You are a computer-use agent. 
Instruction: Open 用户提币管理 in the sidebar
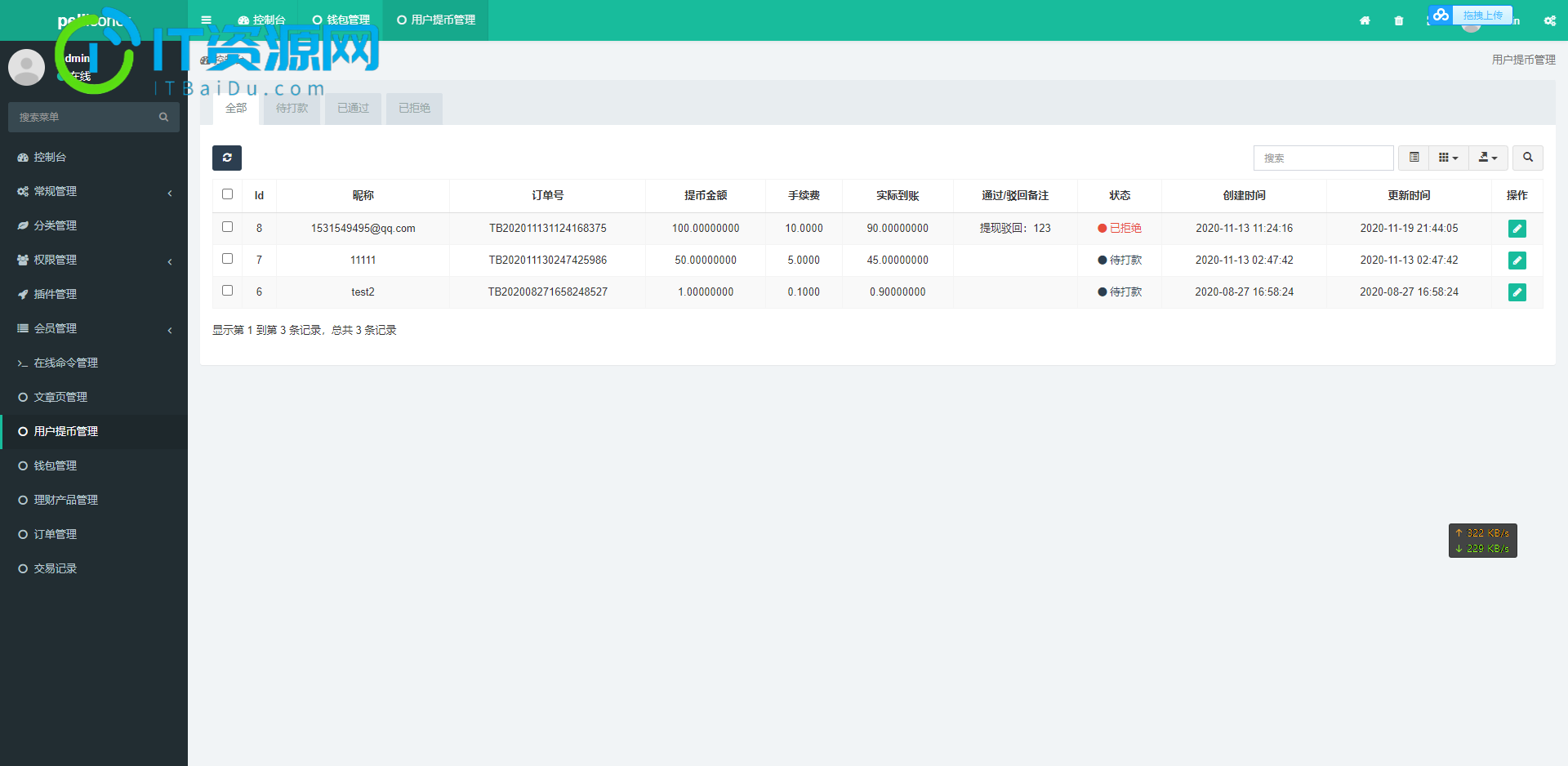point(94,431)
